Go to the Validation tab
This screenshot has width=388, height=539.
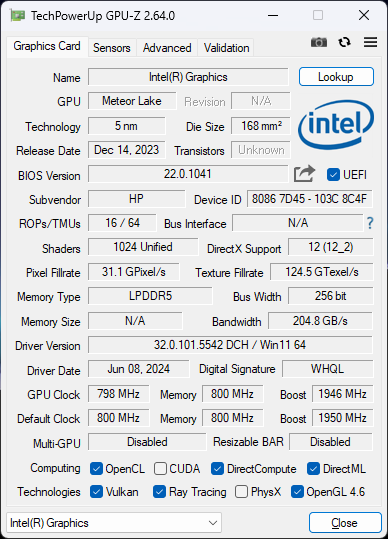(x=226, y=48)
